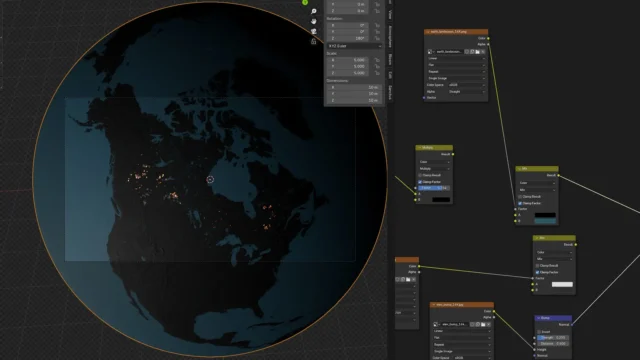The height and width of the screenshot is (360, 640).
Task: Open the Linear interpolation dropdown on earth_landocean node
Action: 456,58
